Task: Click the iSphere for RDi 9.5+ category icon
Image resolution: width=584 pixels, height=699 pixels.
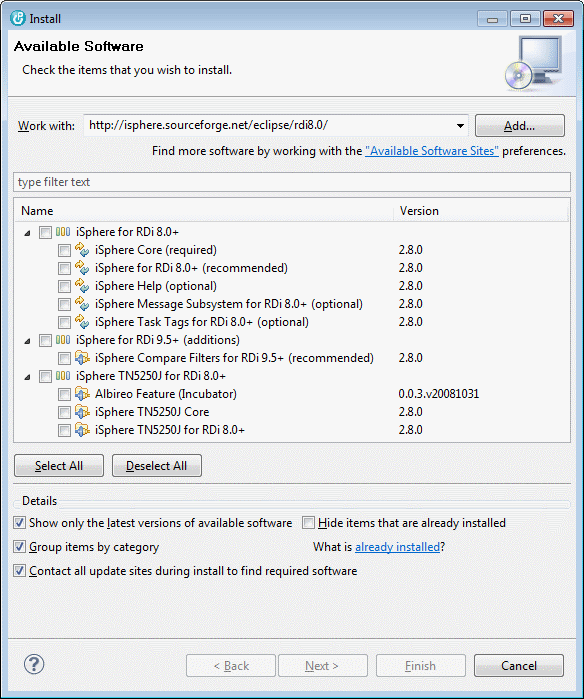Action: 63,340
